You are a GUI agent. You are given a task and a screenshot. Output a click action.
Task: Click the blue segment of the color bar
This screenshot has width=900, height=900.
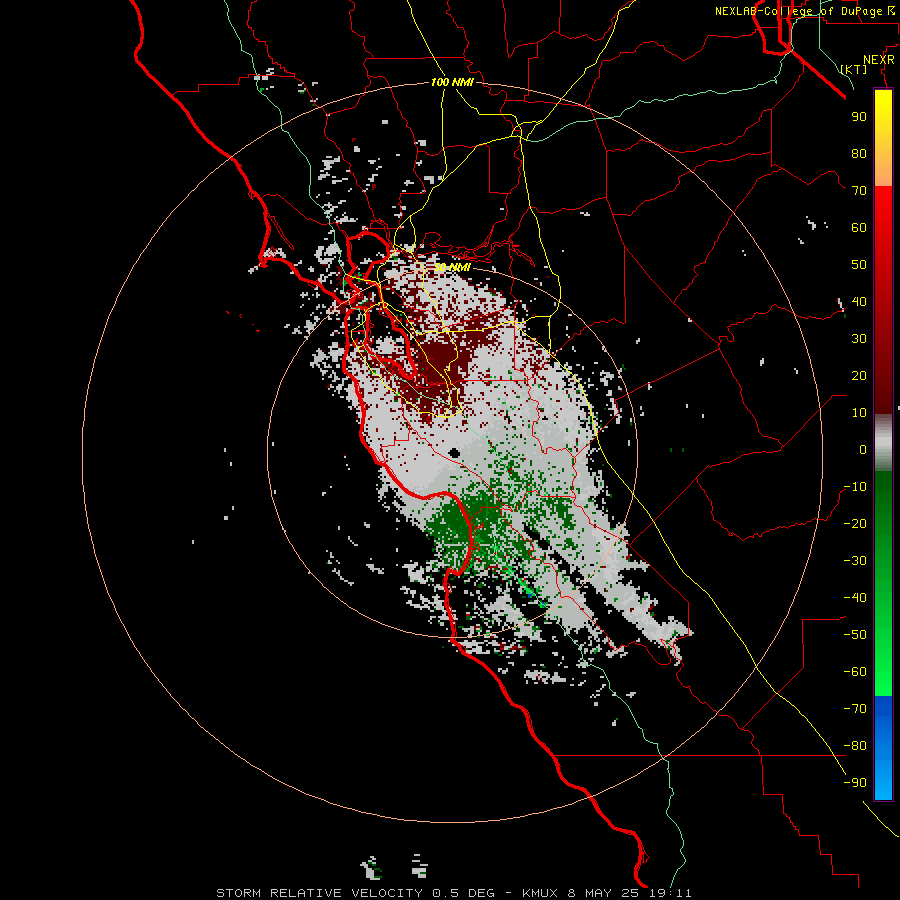coord(883,747)
